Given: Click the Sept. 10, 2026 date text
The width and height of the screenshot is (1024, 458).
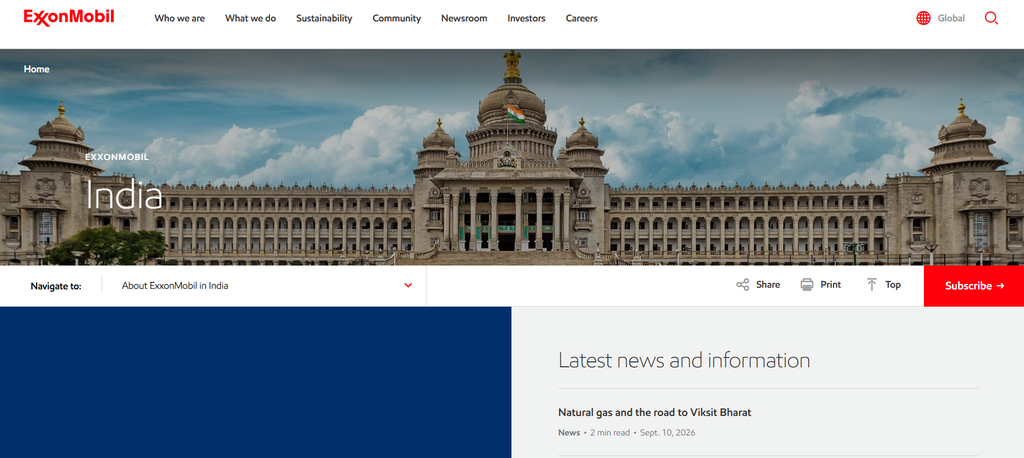Looking at the screenshot, I should (x=667, y=433).
